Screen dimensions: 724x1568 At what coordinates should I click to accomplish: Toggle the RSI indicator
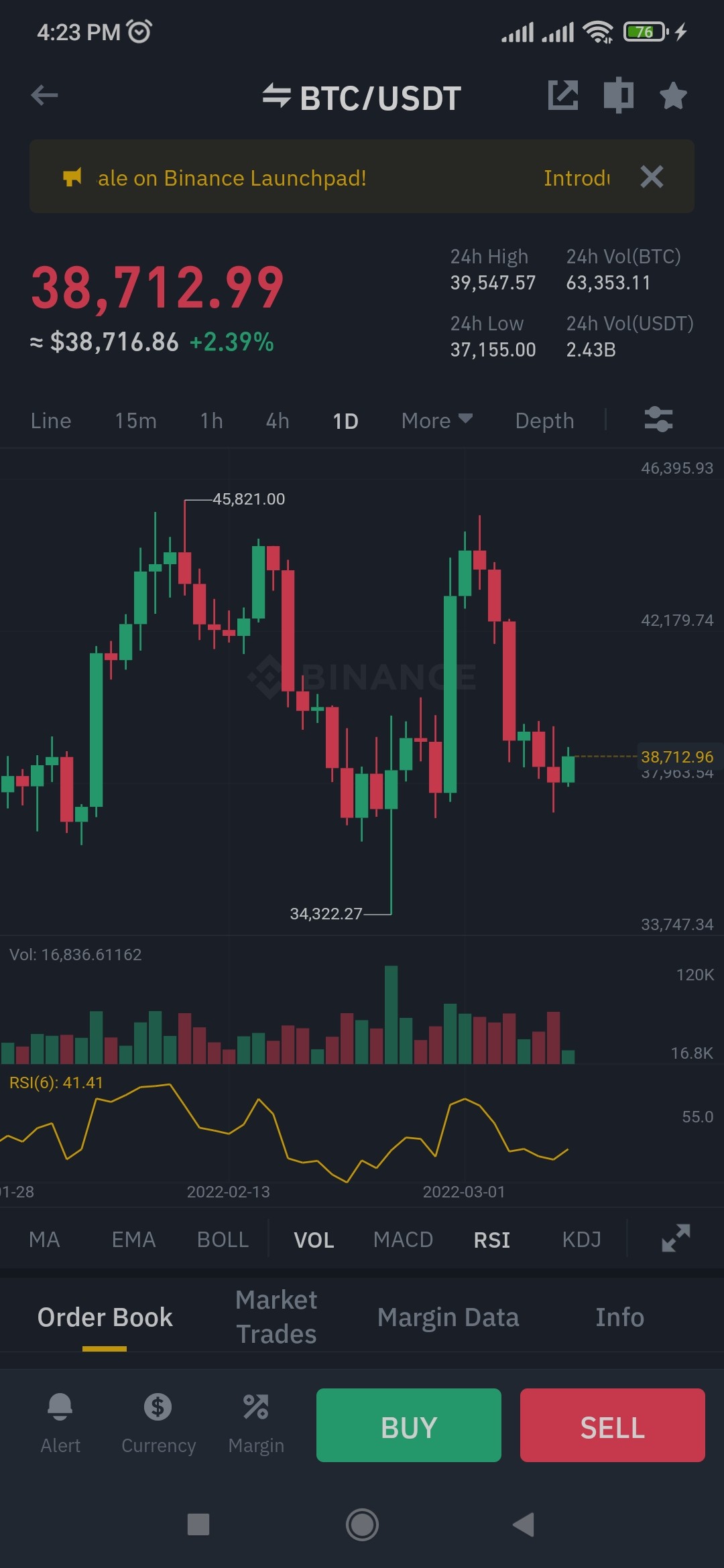point(492,1240)
